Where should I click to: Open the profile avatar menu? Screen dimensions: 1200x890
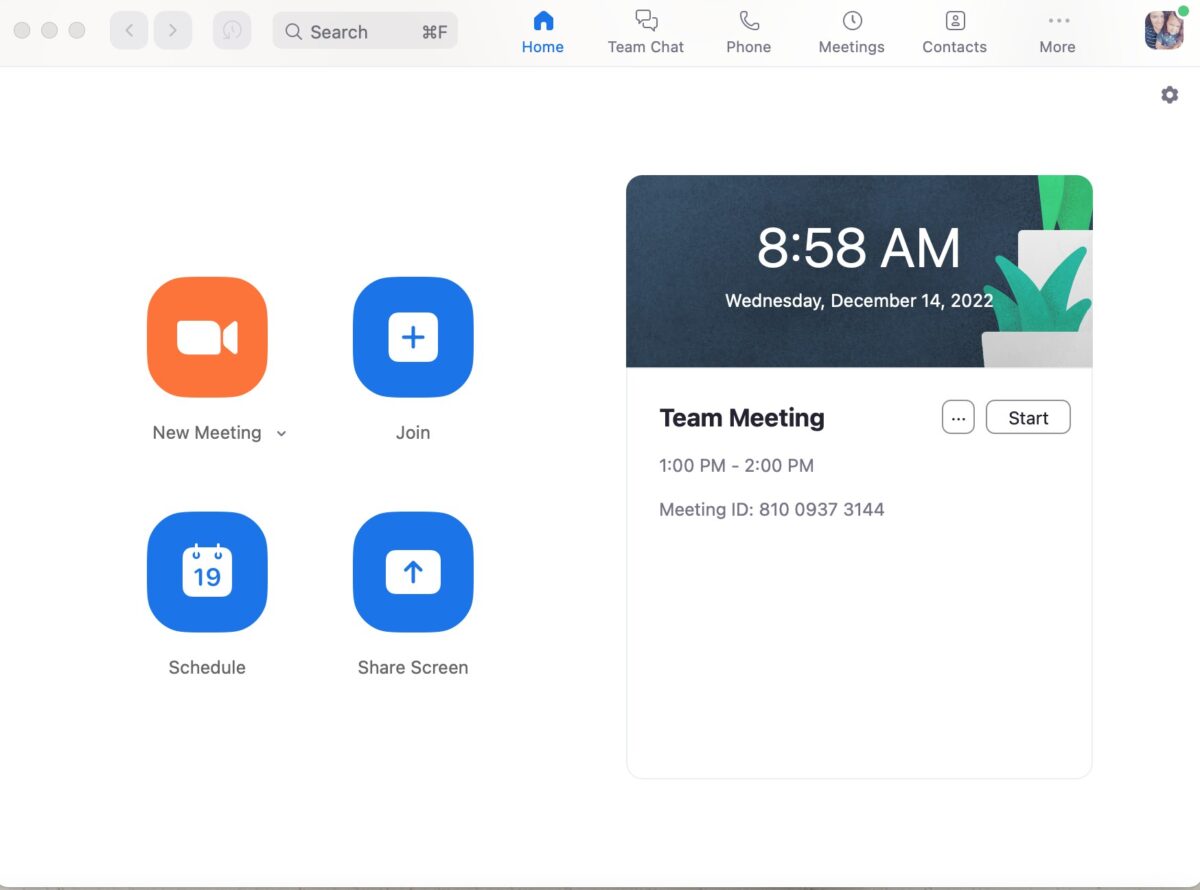(1164, 30)
